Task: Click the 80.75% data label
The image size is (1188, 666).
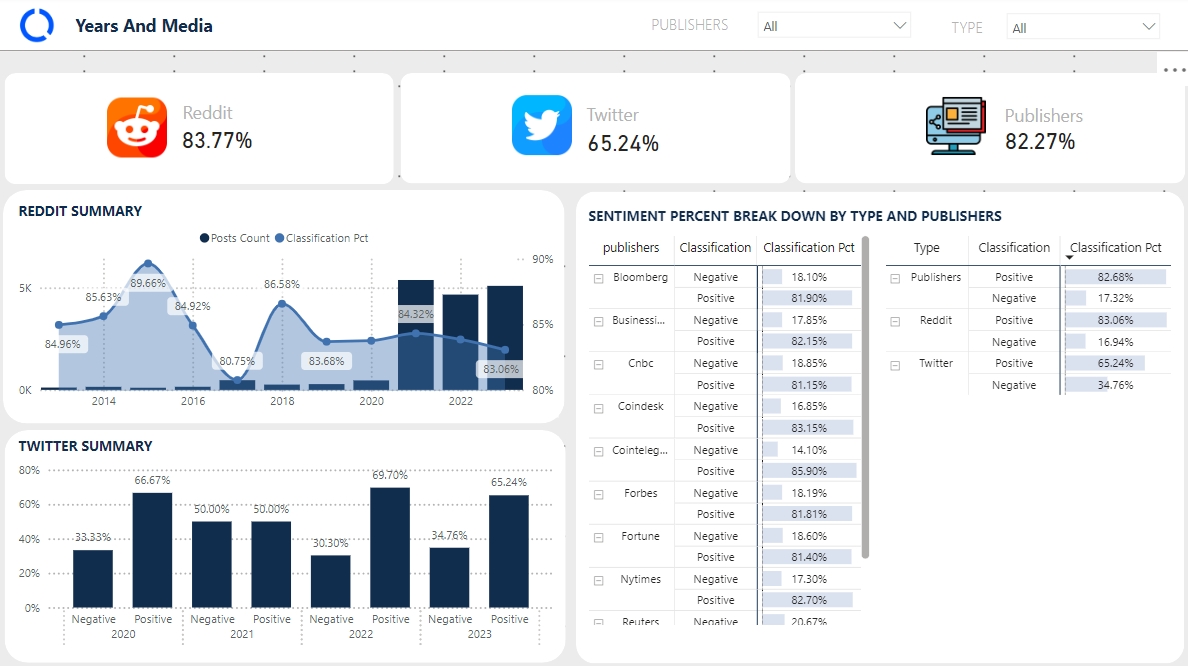Action: point(237,361)
